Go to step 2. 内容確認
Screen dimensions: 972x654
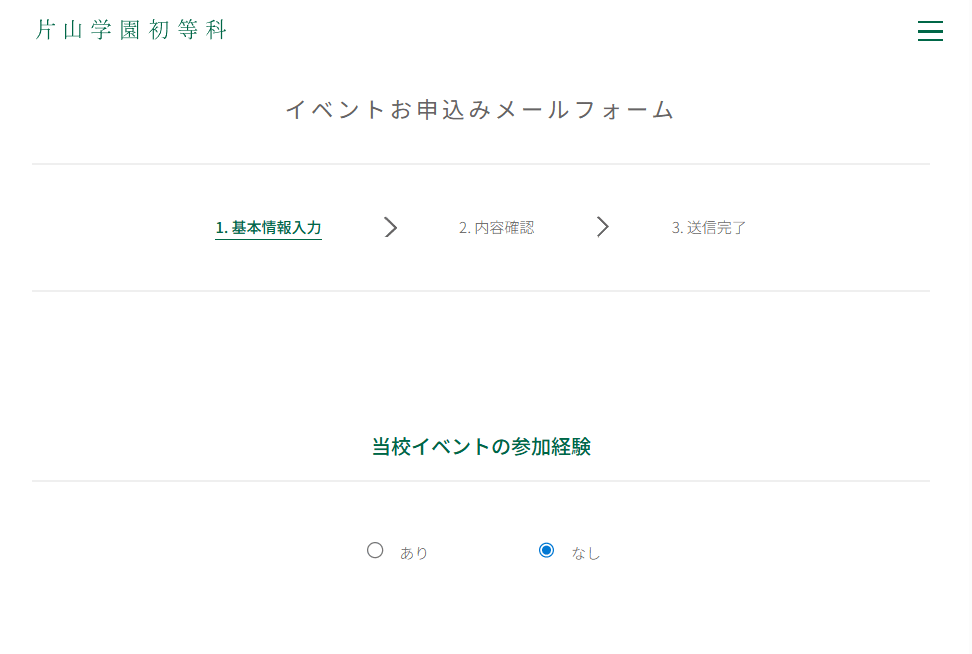tap(496, 228)
